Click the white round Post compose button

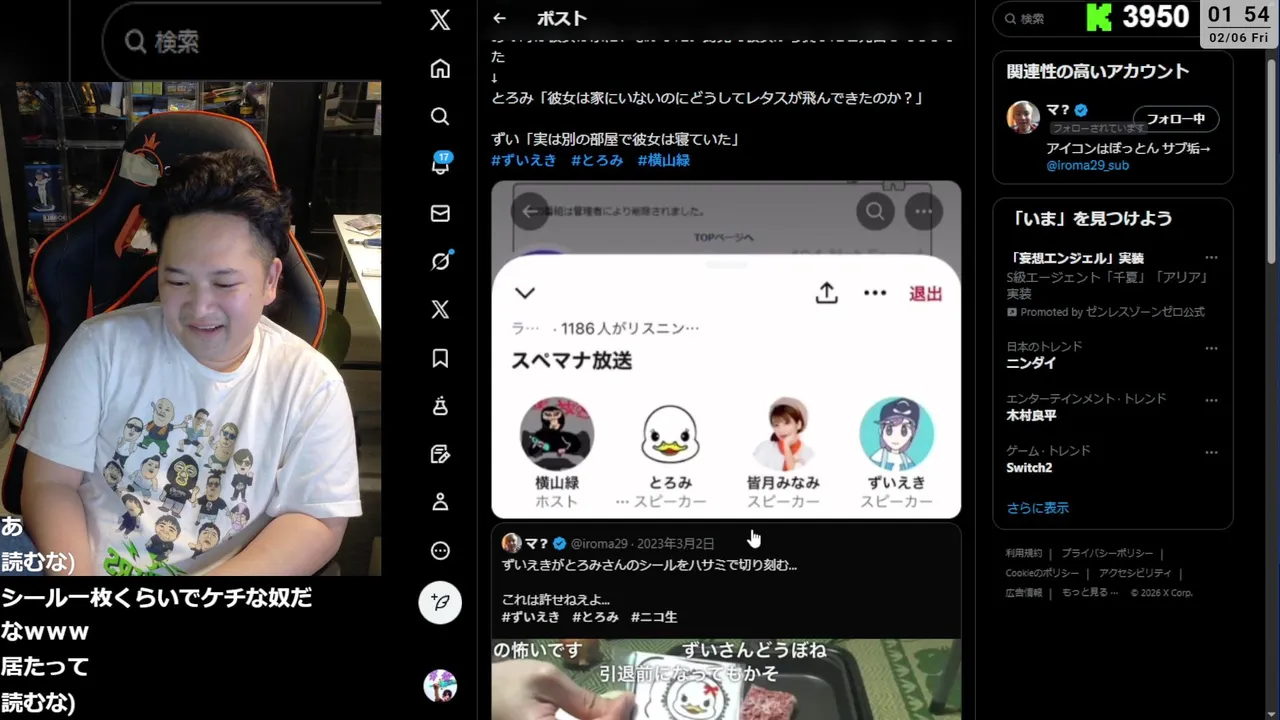(x=440, y=603)
